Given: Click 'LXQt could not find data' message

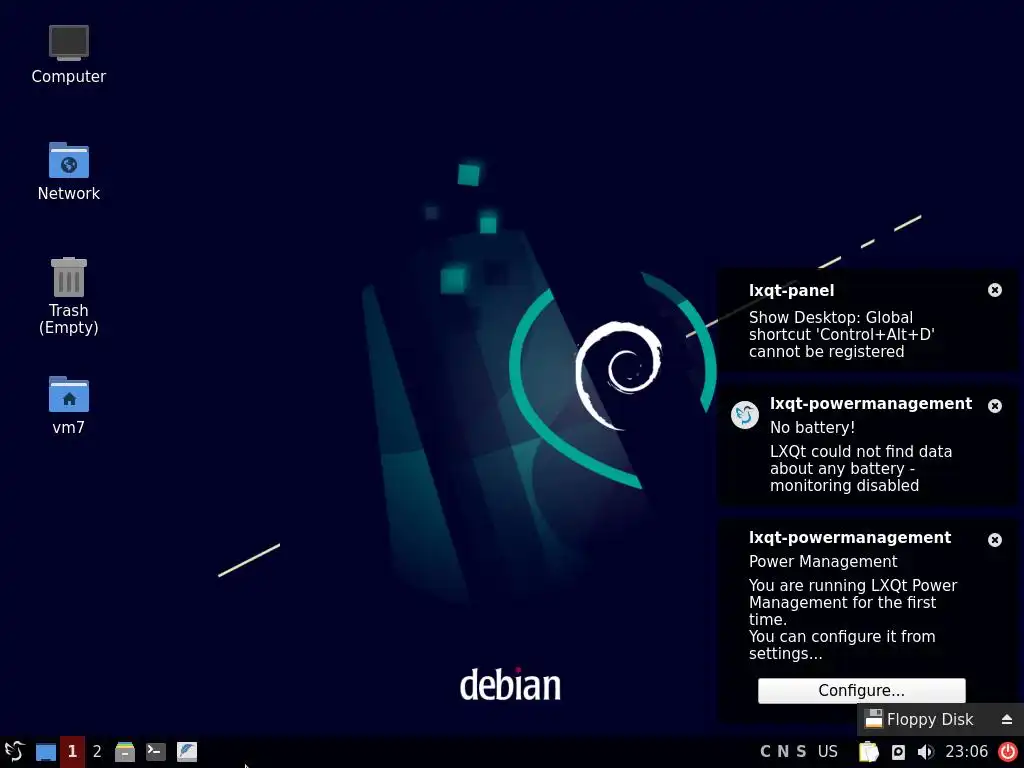Looking at the screenshot, I should coord(861,468).
